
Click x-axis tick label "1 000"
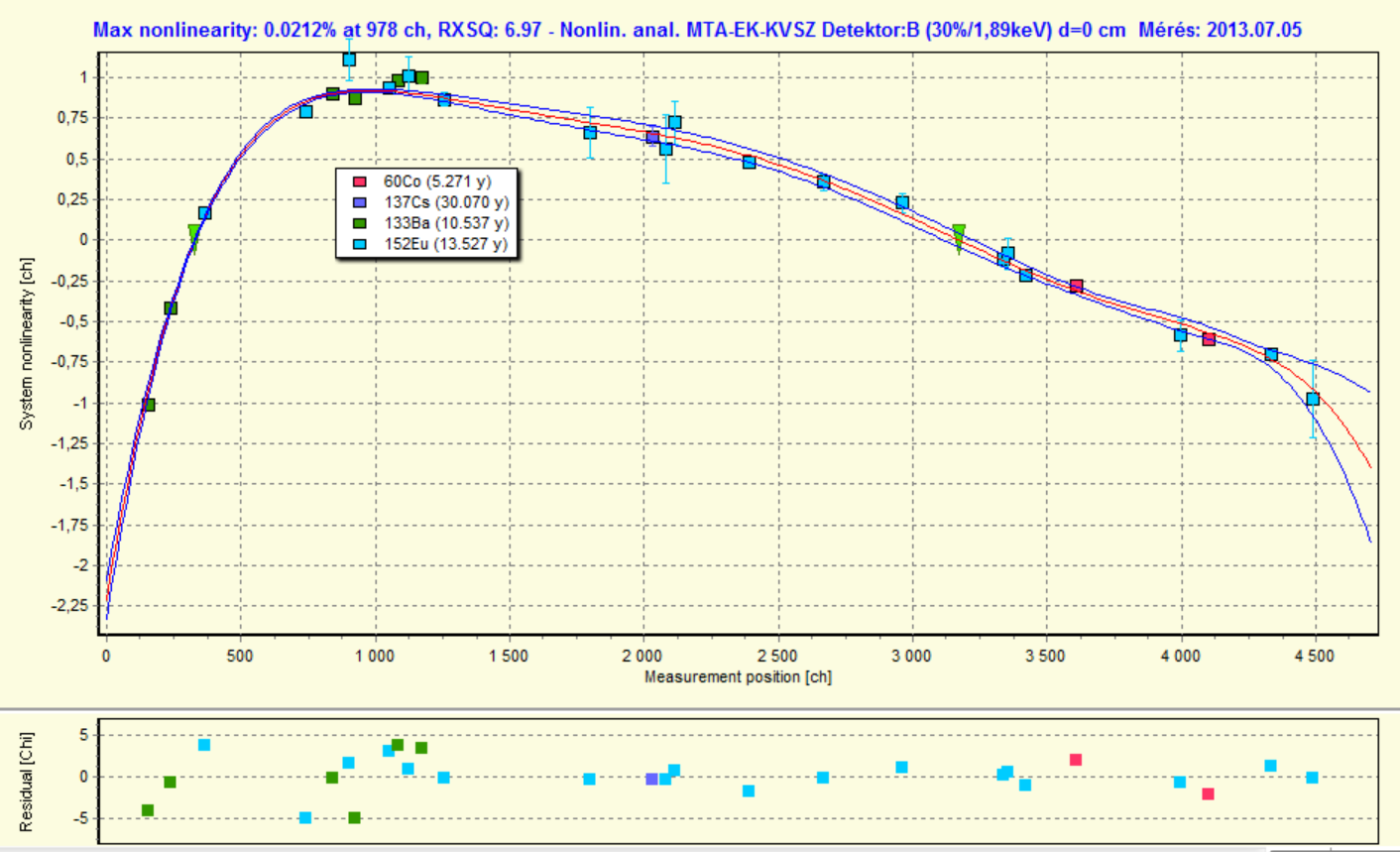click(374, 656)
